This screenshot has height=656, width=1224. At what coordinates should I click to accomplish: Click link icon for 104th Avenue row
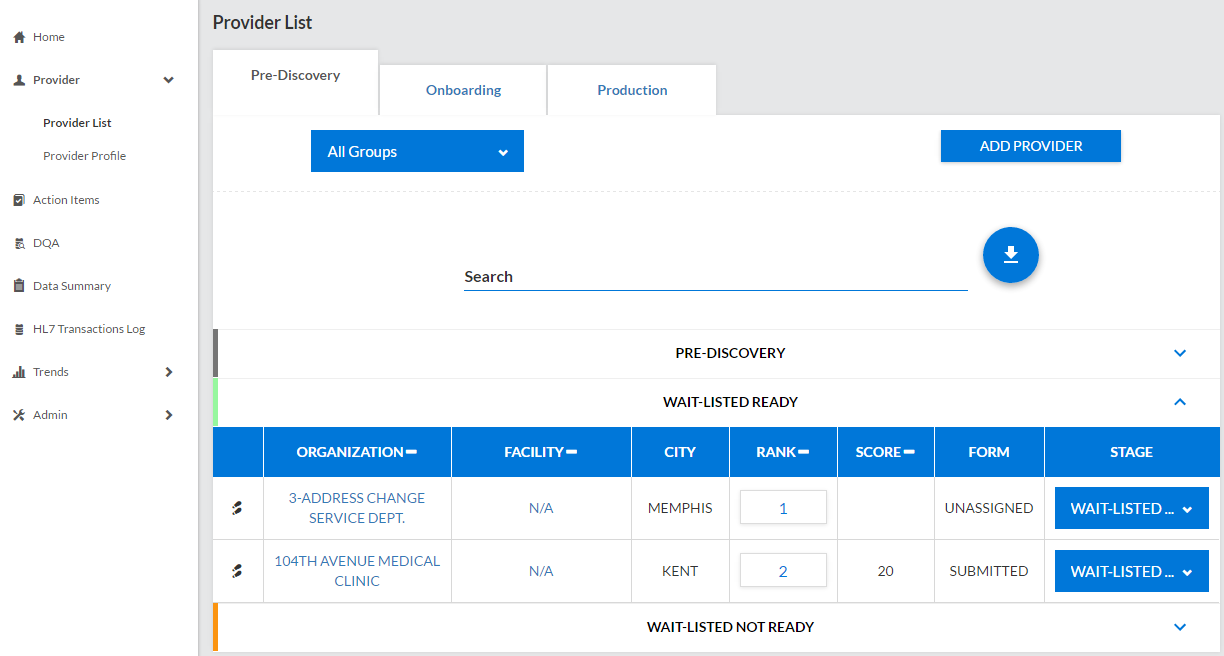pos(237,571)
